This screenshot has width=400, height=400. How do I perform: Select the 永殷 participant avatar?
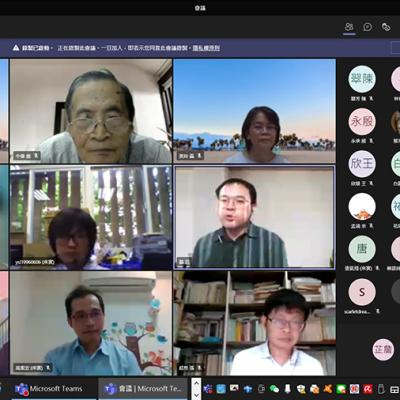click(362, 121)
